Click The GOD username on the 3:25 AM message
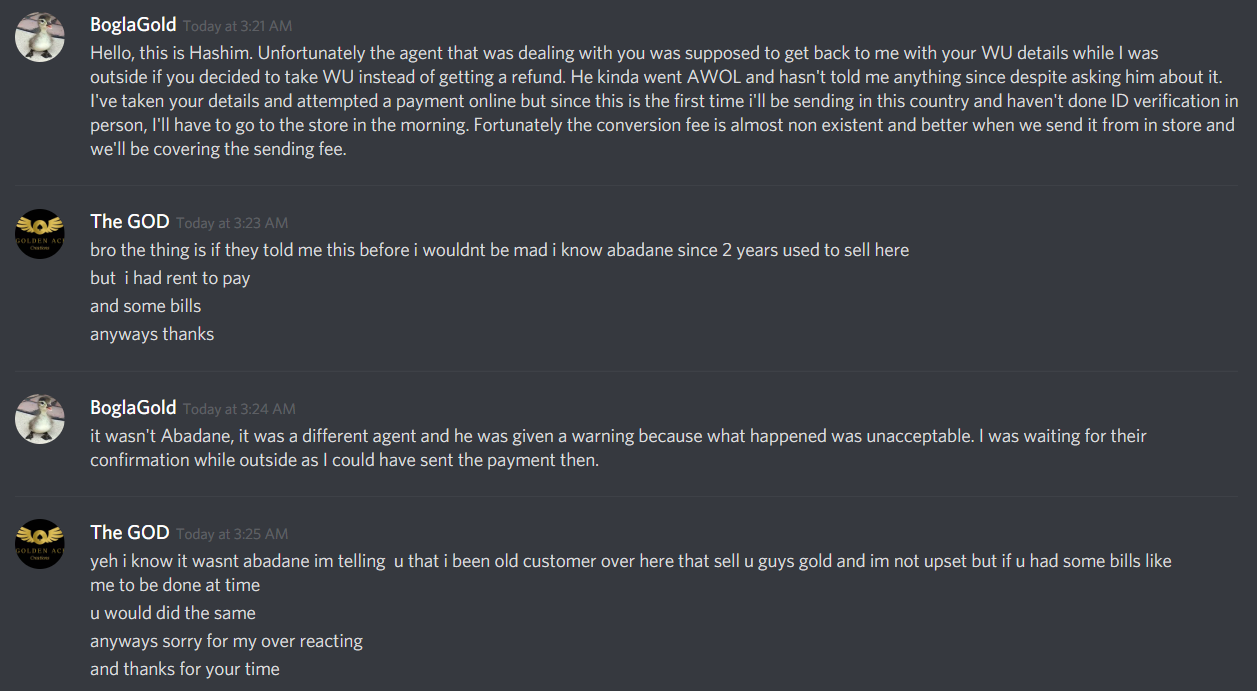The height and width of the screenshot is (691, 1257). click(129, 532)
